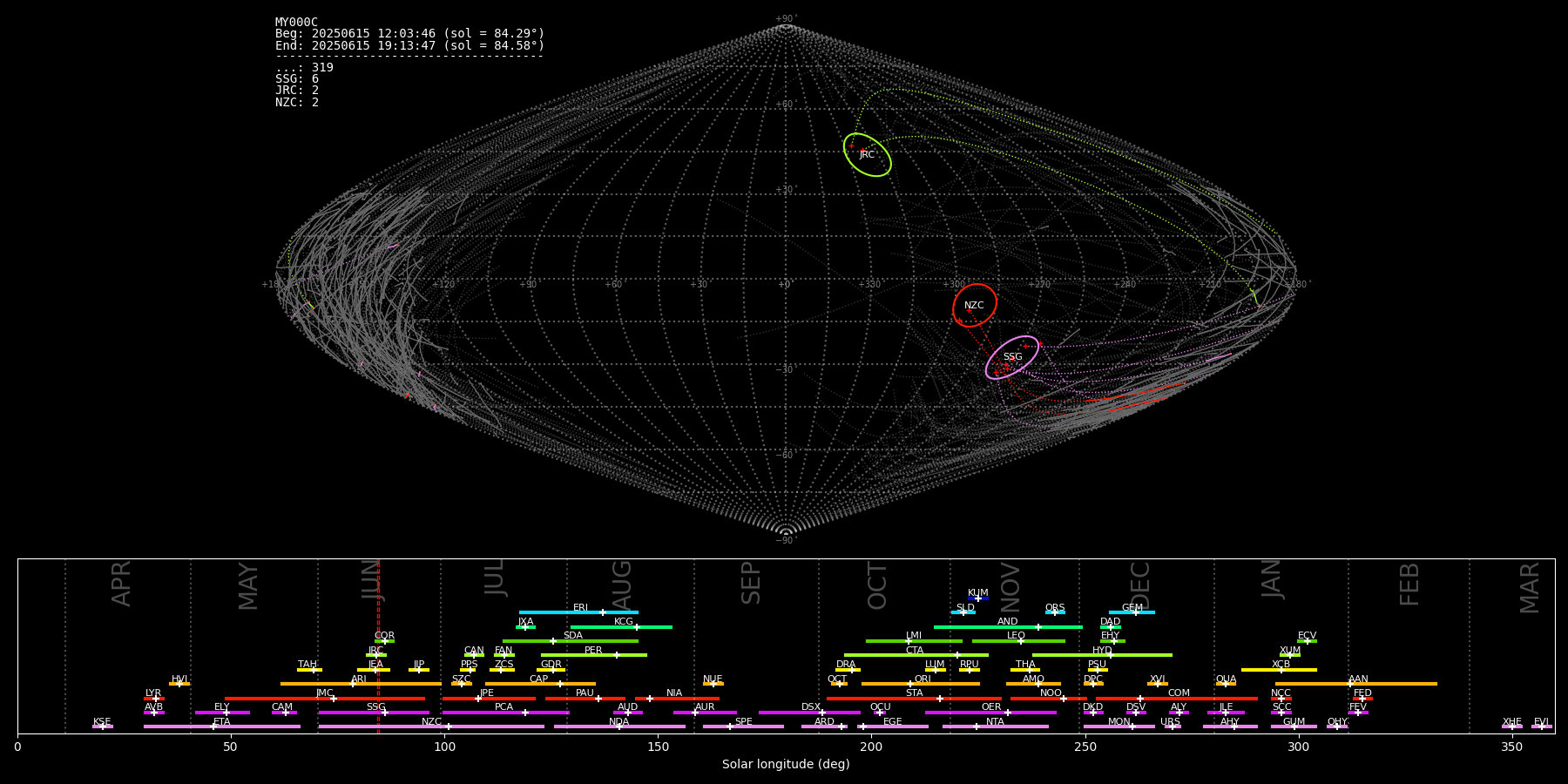Click the HVI label in timeline
1568x784 pixels.
(179, 679)
